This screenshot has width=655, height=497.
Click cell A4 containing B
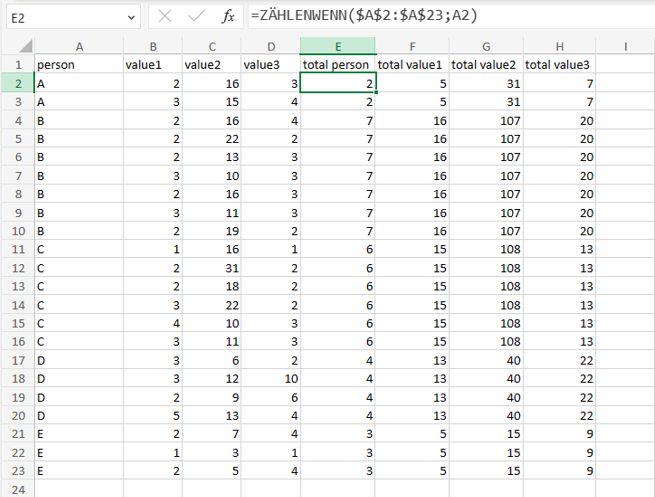(79, 120)
